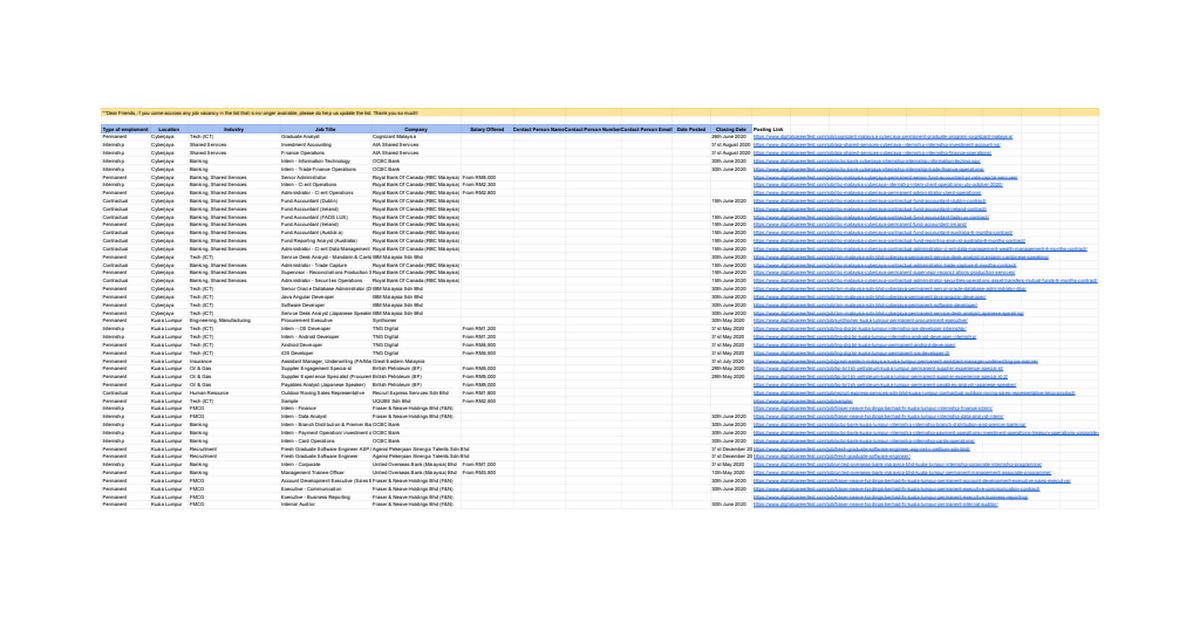Viewport: 1200px width, 630px height.
Task: Click the 'Intern - Corporate' cell
Action: 326,464
